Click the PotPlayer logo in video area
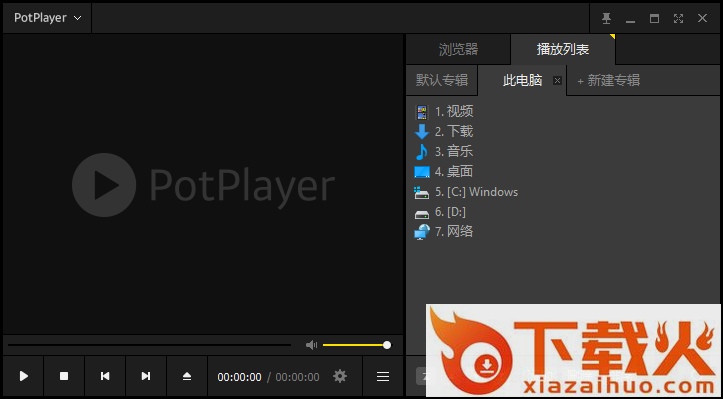Screen dimensions: 723x399 (x=203, y=185)
